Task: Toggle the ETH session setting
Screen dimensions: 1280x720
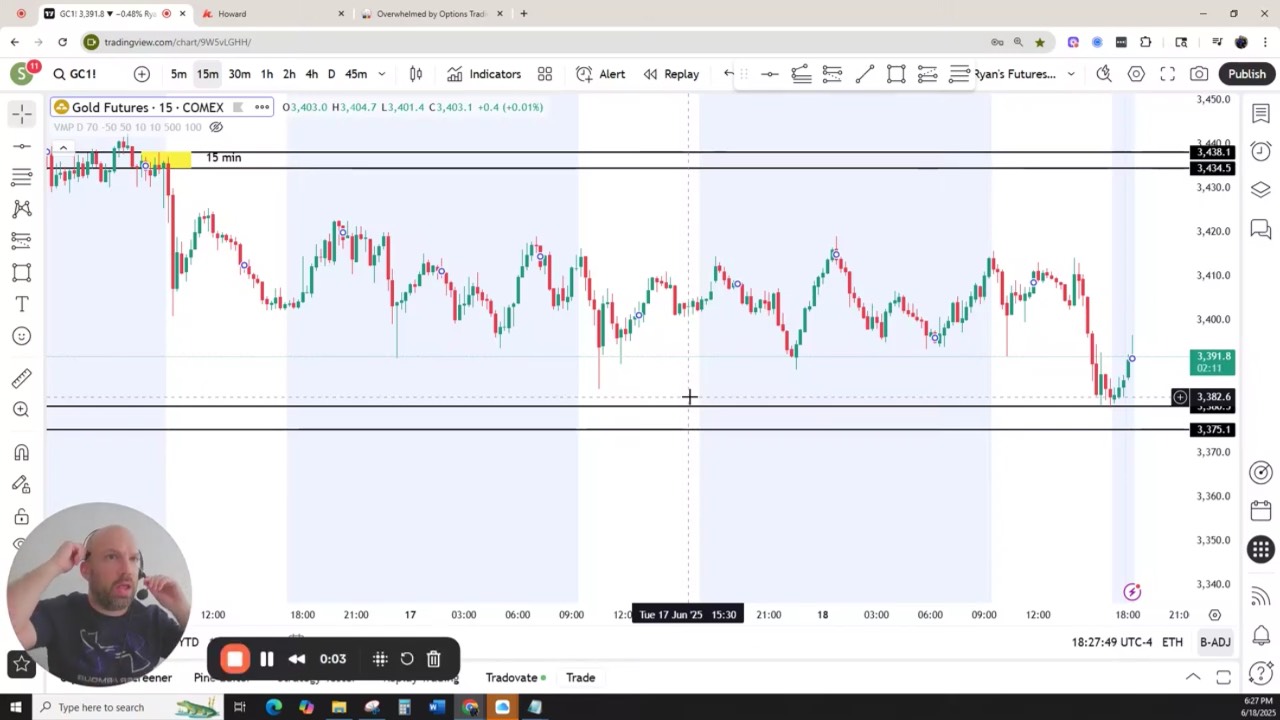Action: tap(1172, 642)
